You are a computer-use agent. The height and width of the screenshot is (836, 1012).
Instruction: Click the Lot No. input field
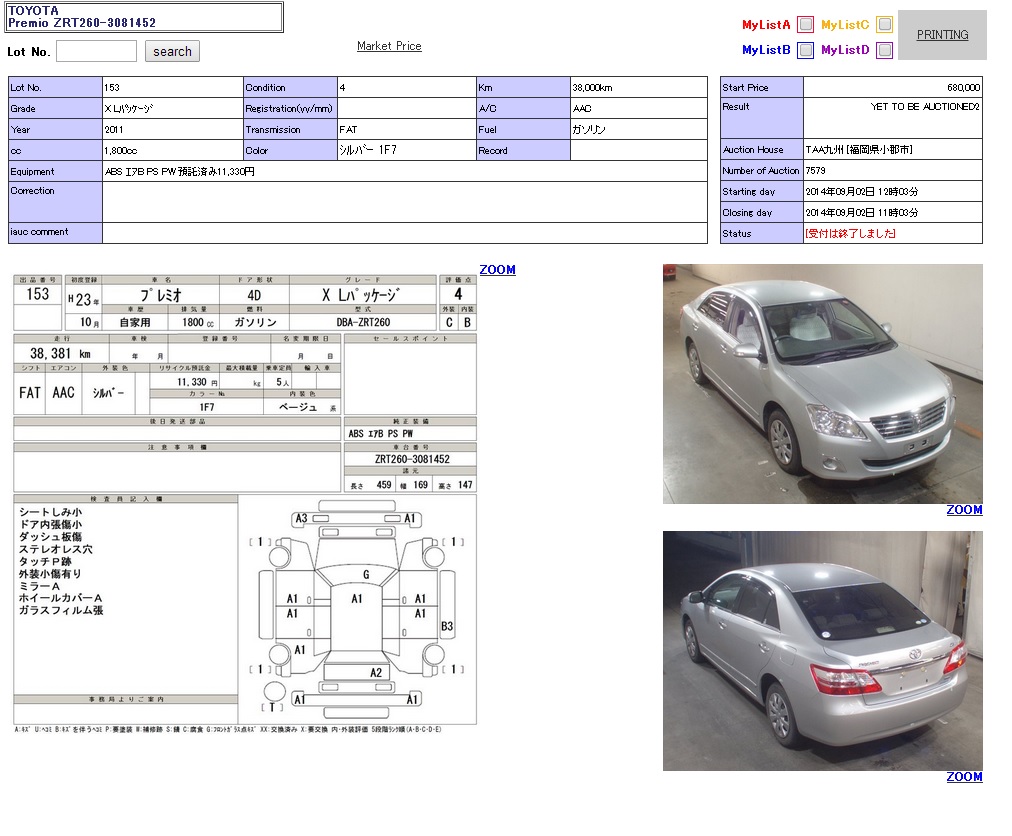(x=96, y=51)
